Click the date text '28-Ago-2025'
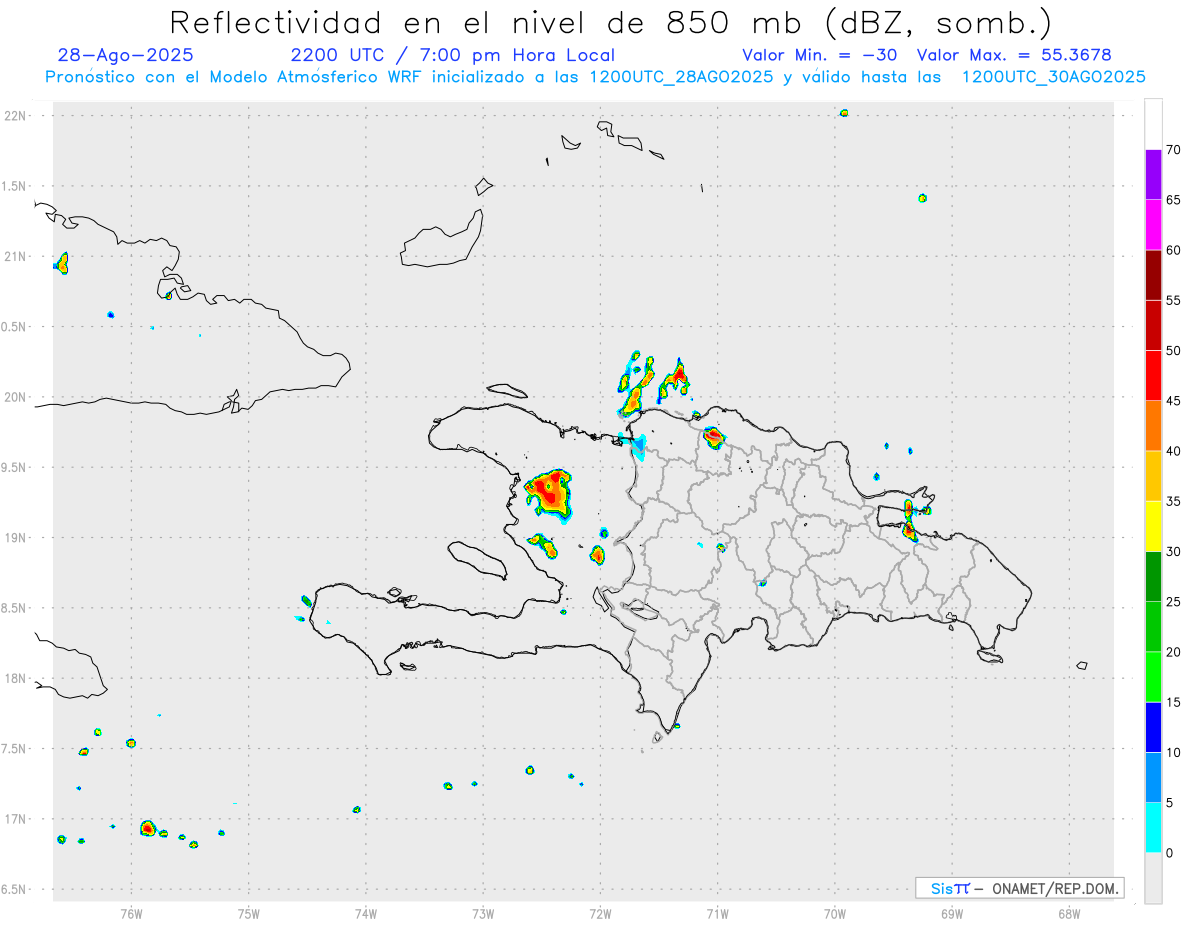Screen dimensions: 1200x927 pyautogui.click(x=126, y=55)
